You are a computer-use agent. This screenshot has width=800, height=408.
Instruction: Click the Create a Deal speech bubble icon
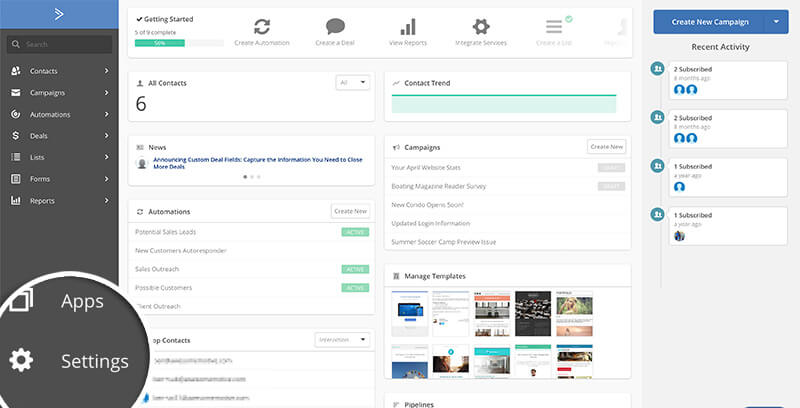(x=335, y=27)
